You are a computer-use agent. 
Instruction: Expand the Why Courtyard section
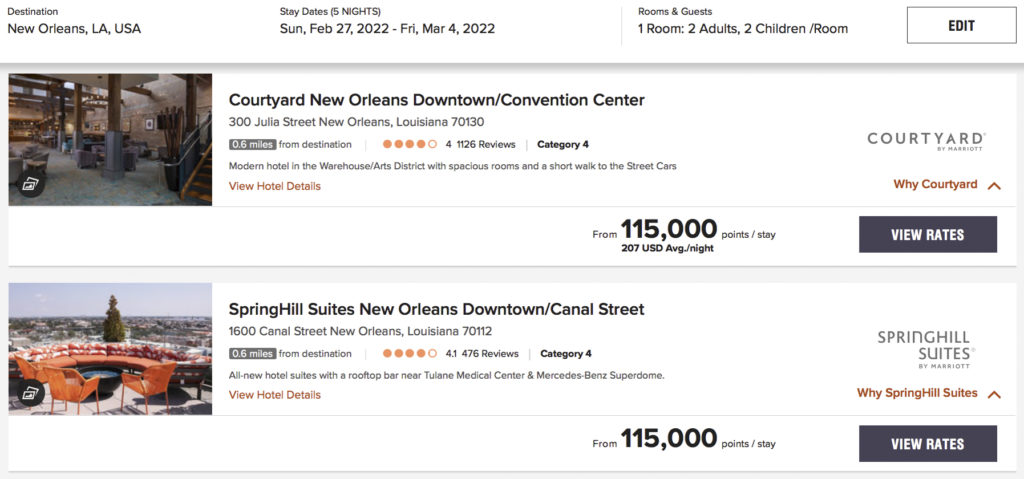pyautogui.click(x=946, y=185)
